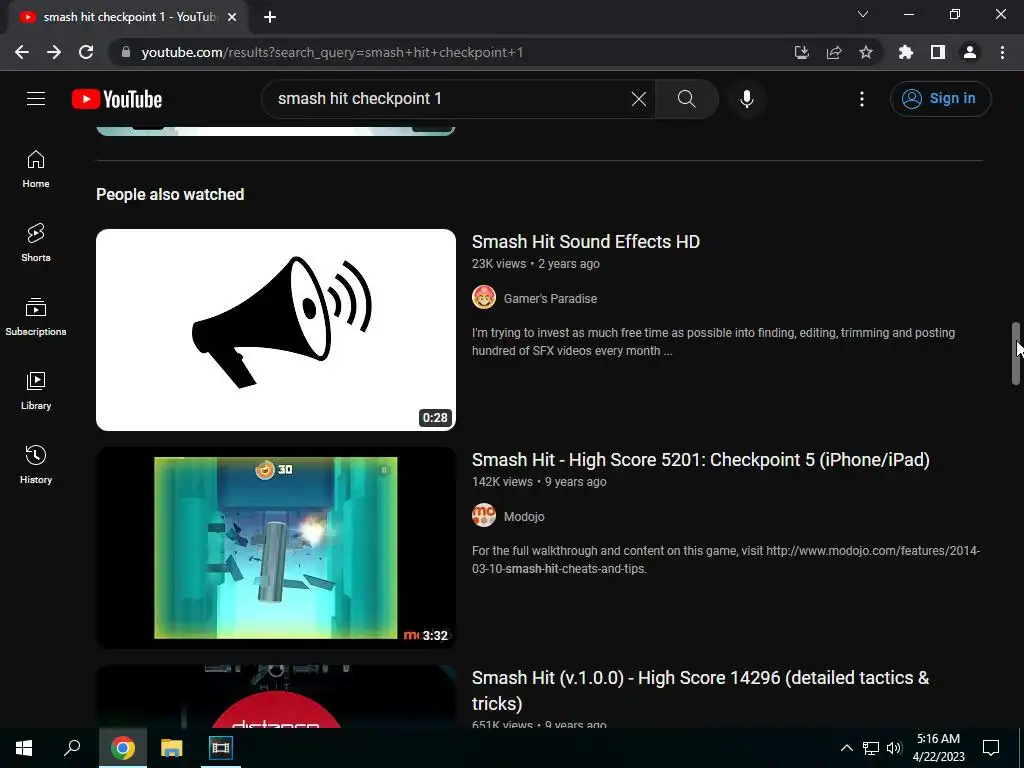Click the page vertical scrollbar thumb
The image size is (1024, 768).
pyautogui.click(x=1016, y=353)
